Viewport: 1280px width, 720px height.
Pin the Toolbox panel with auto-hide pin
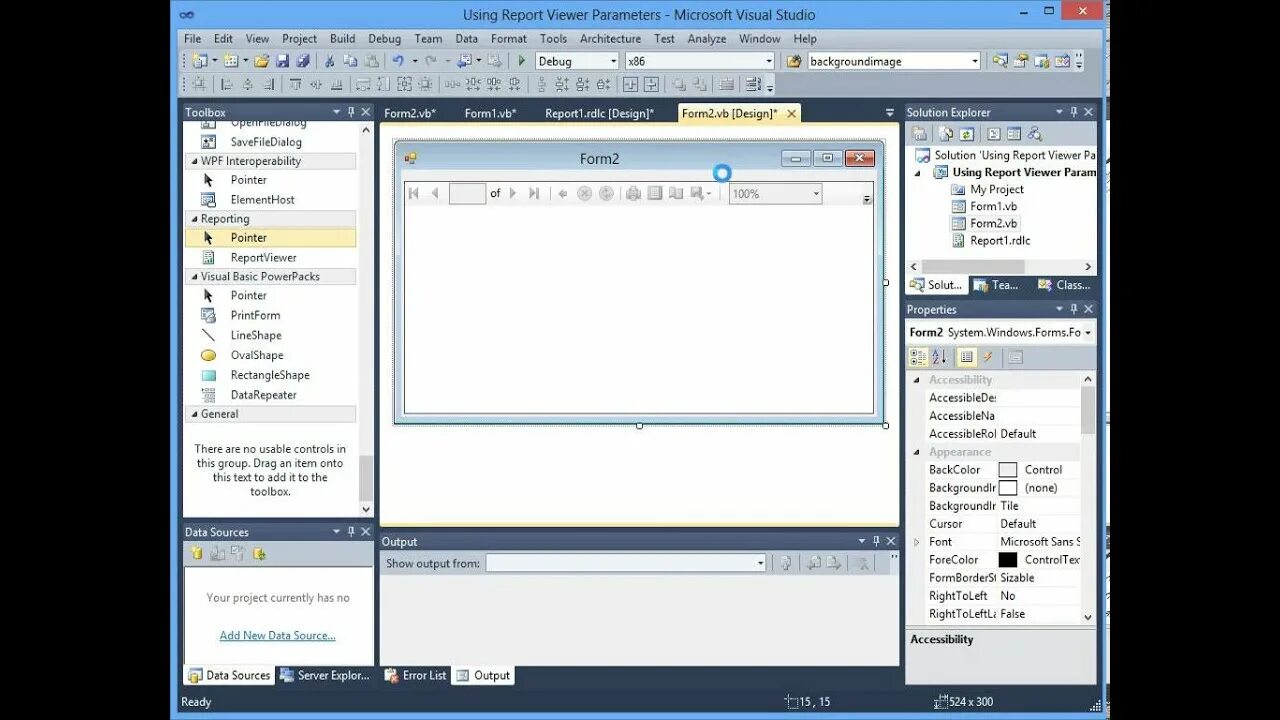(351, 112)
